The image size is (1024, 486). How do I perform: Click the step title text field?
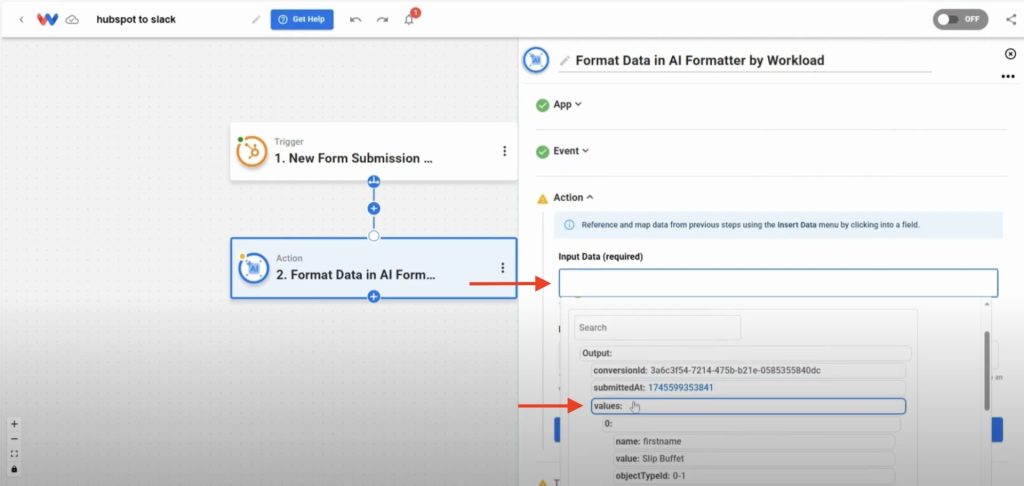click(x=744, y=61)
